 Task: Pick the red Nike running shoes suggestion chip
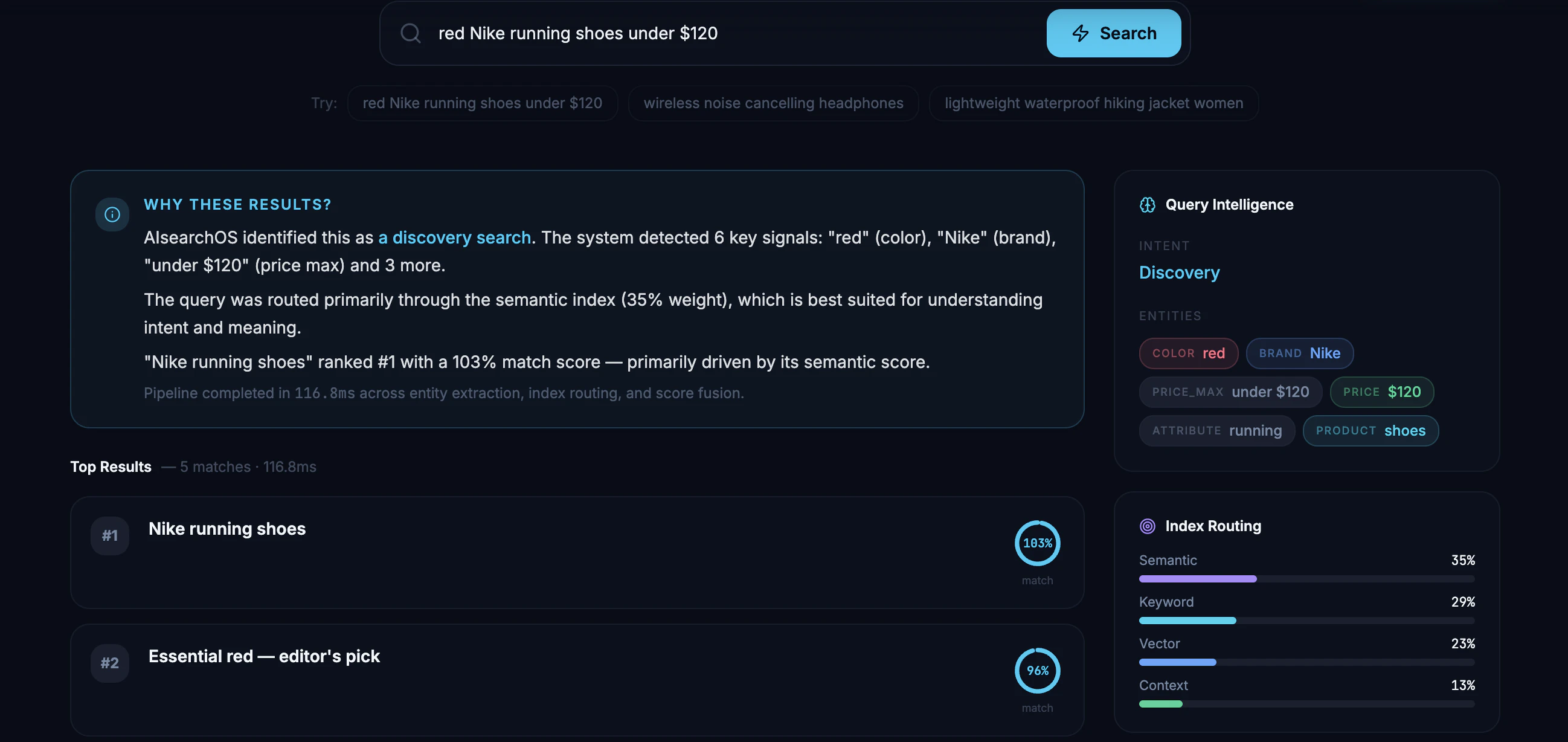pos(482,103)
